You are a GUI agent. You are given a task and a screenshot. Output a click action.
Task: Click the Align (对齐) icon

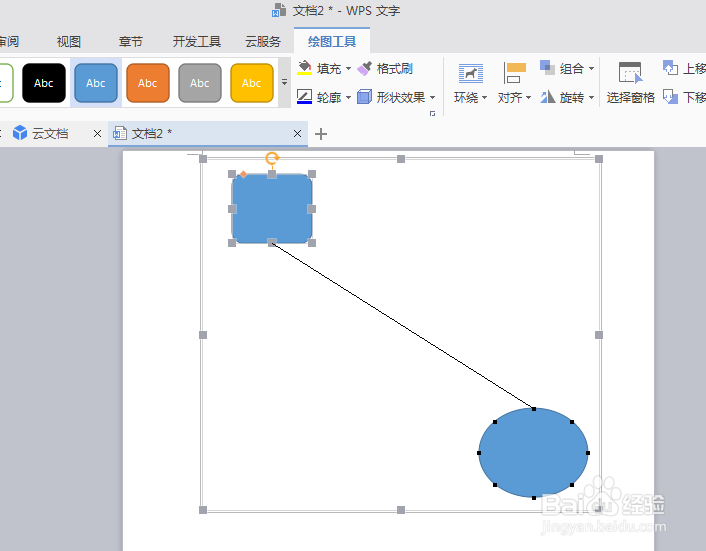(x=514, y=73)
